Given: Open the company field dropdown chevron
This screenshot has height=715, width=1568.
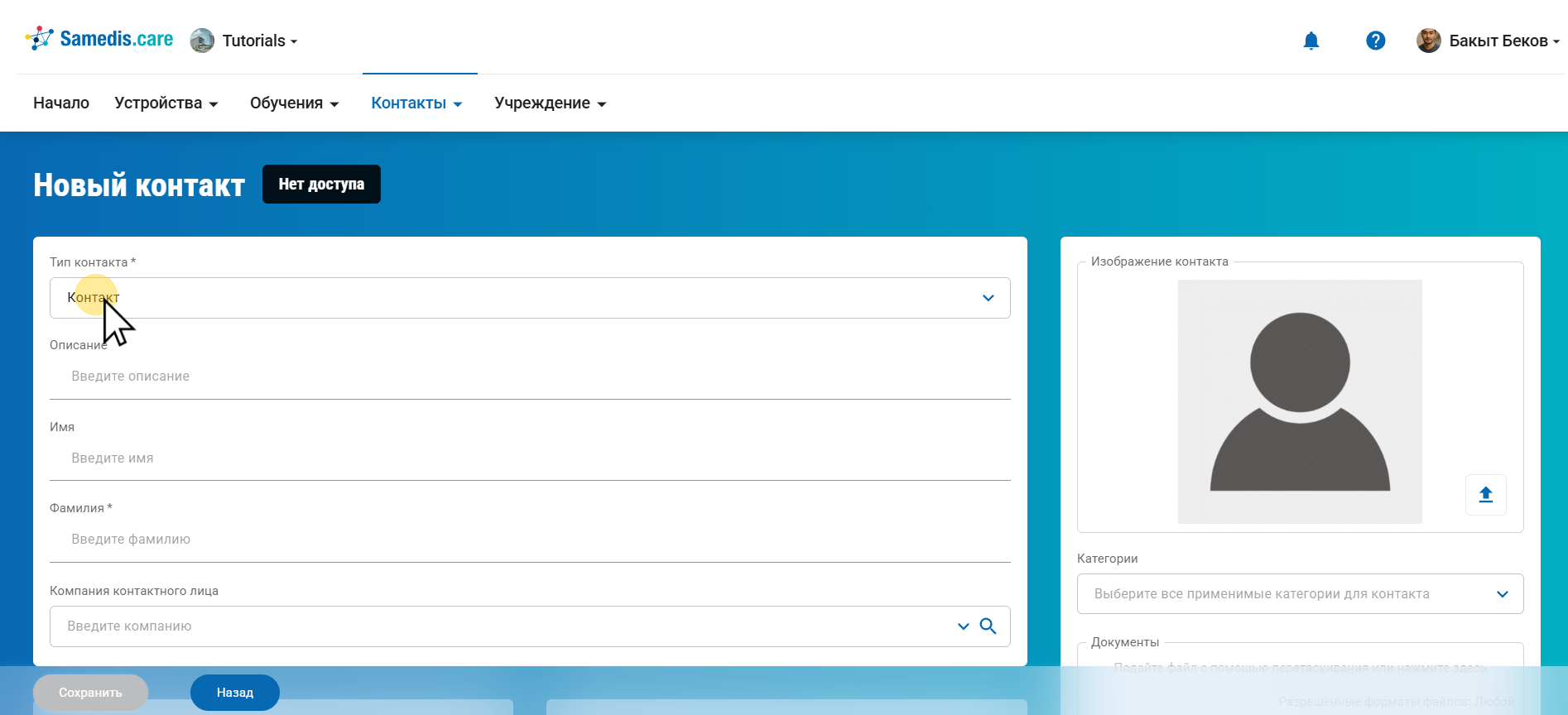Looking at the screenshot, I should click(x=963, y=626).
